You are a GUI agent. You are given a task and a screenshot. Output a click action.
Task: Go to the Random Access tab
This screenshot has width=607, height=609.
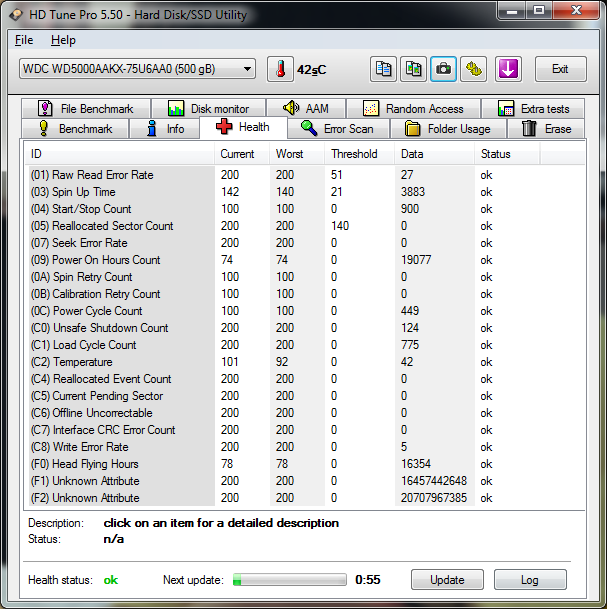coord(413,108)
